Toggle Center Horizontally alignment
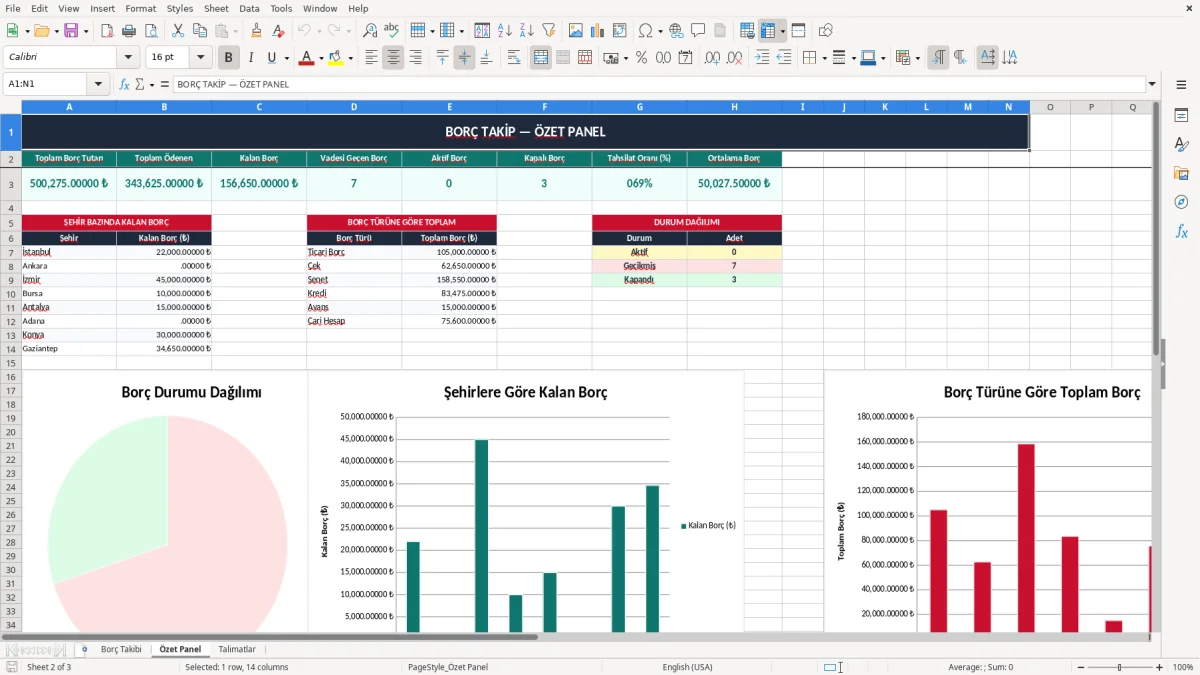1200x675 pixels. tap(393, 58)
